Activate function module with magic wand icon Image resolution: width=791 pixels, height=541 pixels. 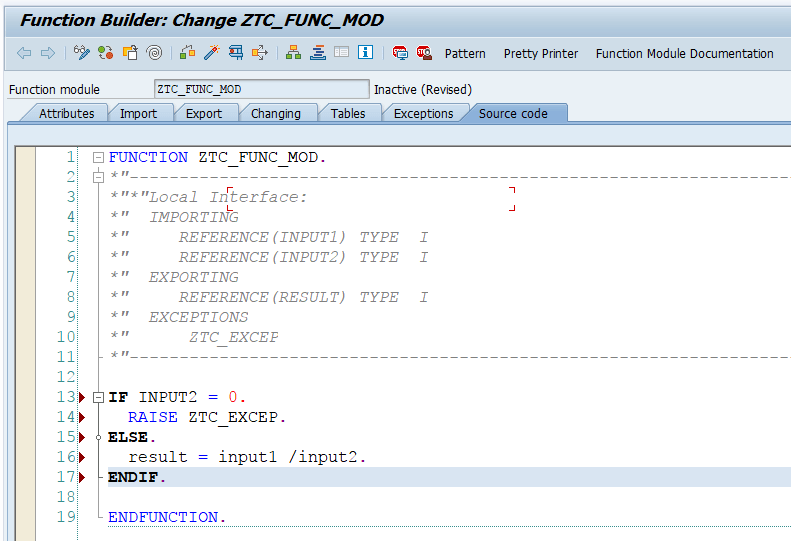coord(211,52)
